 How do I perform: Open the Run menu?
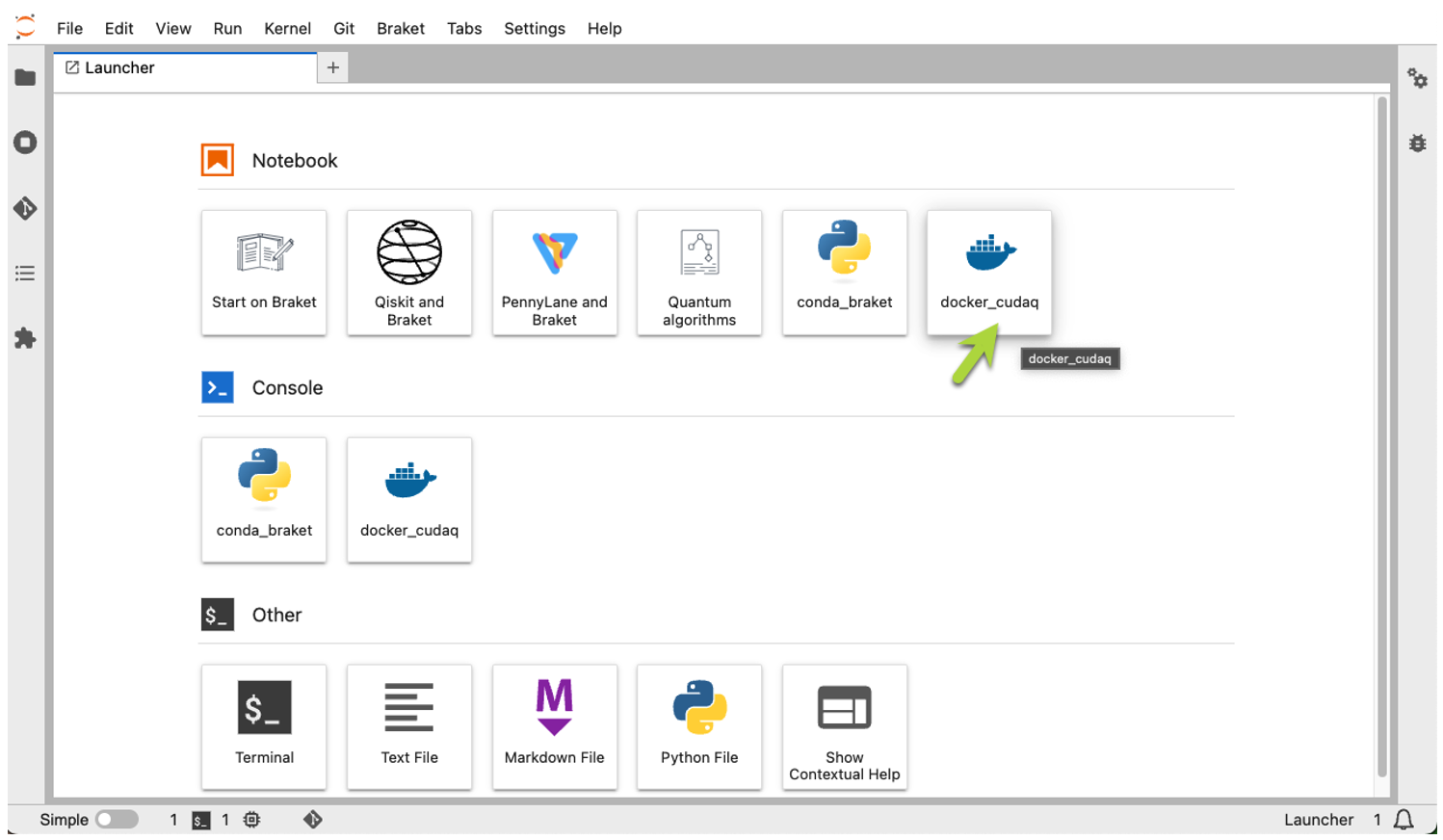[227, 29]
